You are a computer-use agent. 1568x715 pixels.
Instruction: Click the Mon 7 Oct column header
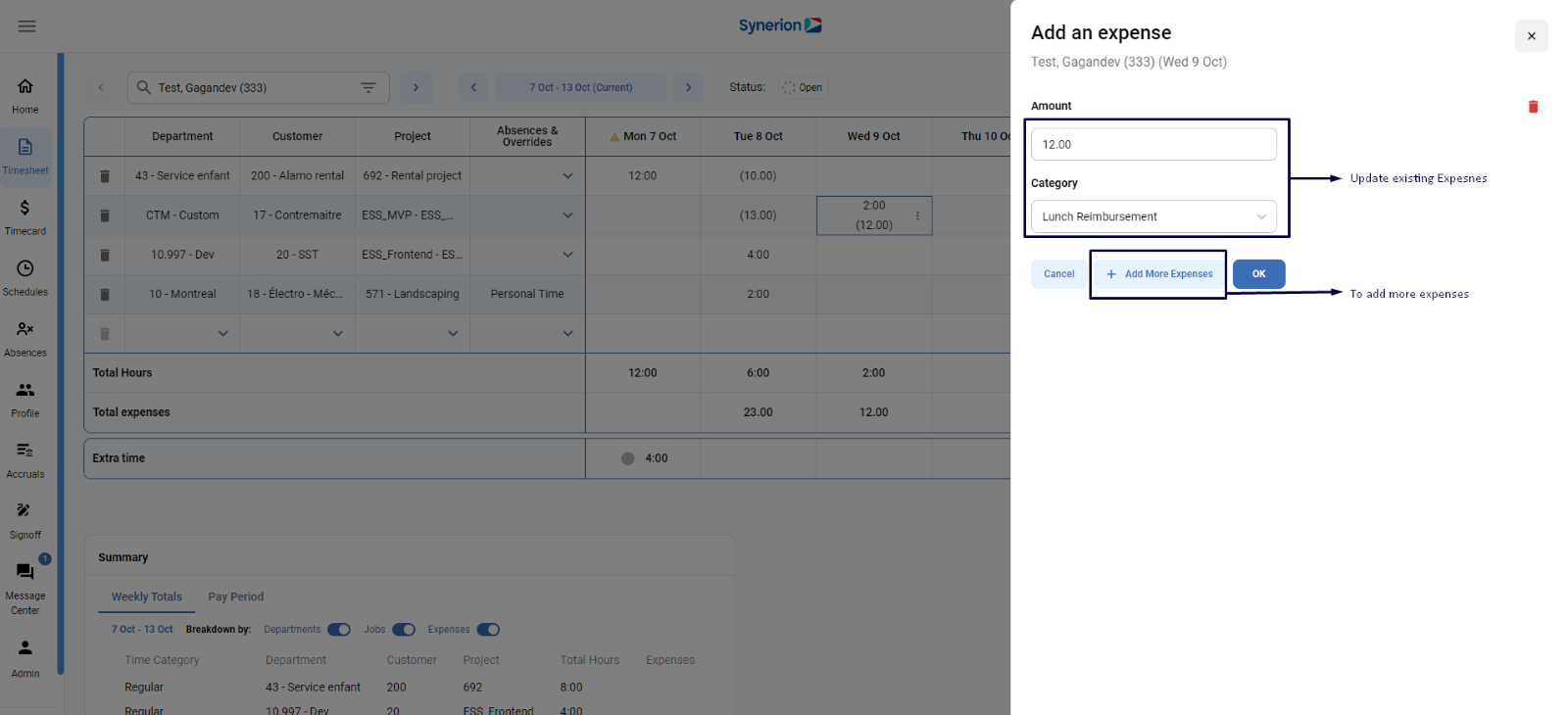point(643,136)
